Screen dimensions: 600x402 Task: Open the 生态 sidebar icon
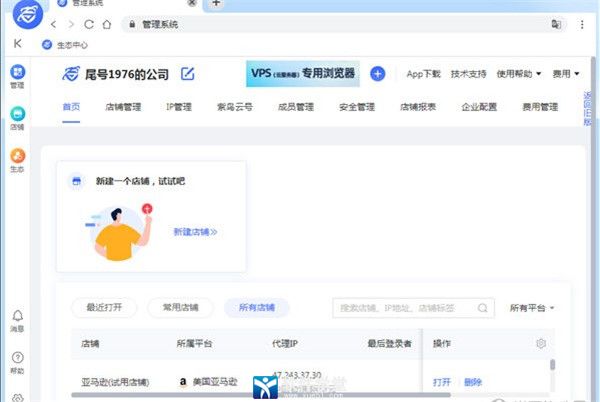tap(17, 157)
